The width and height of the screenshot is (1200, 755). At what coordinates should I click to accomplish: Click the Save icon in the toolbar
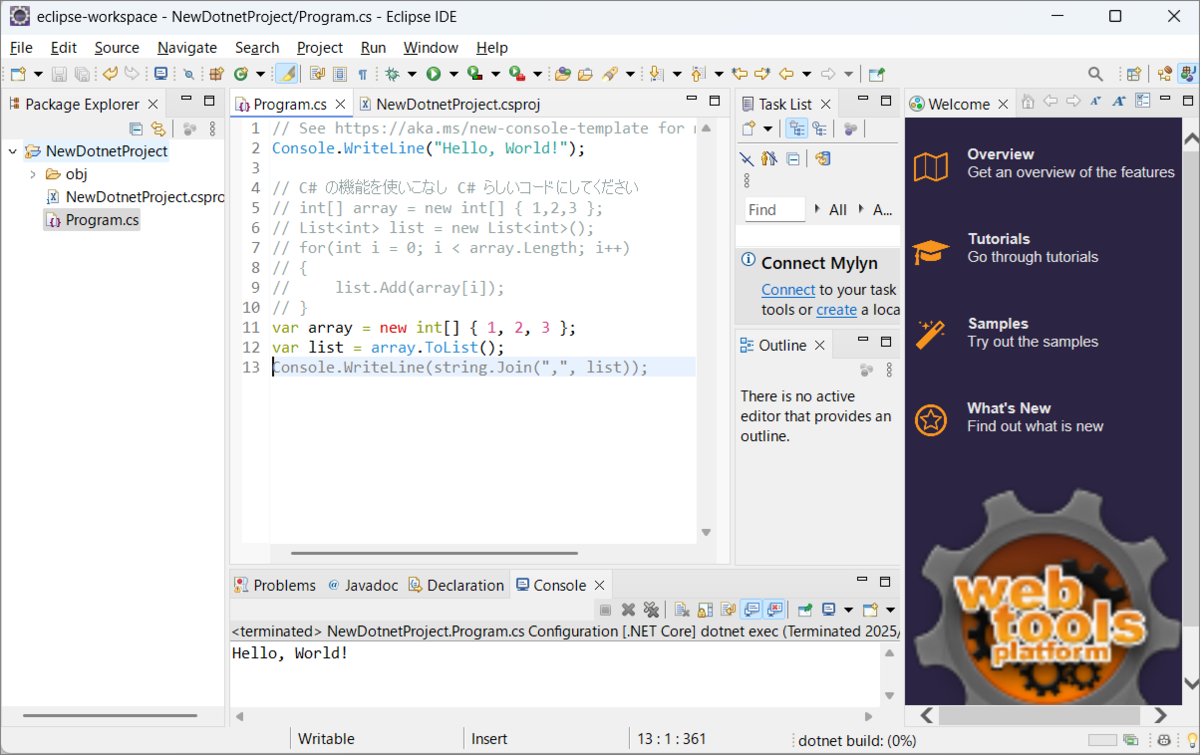pyautogui.click(x=59, y=74)
